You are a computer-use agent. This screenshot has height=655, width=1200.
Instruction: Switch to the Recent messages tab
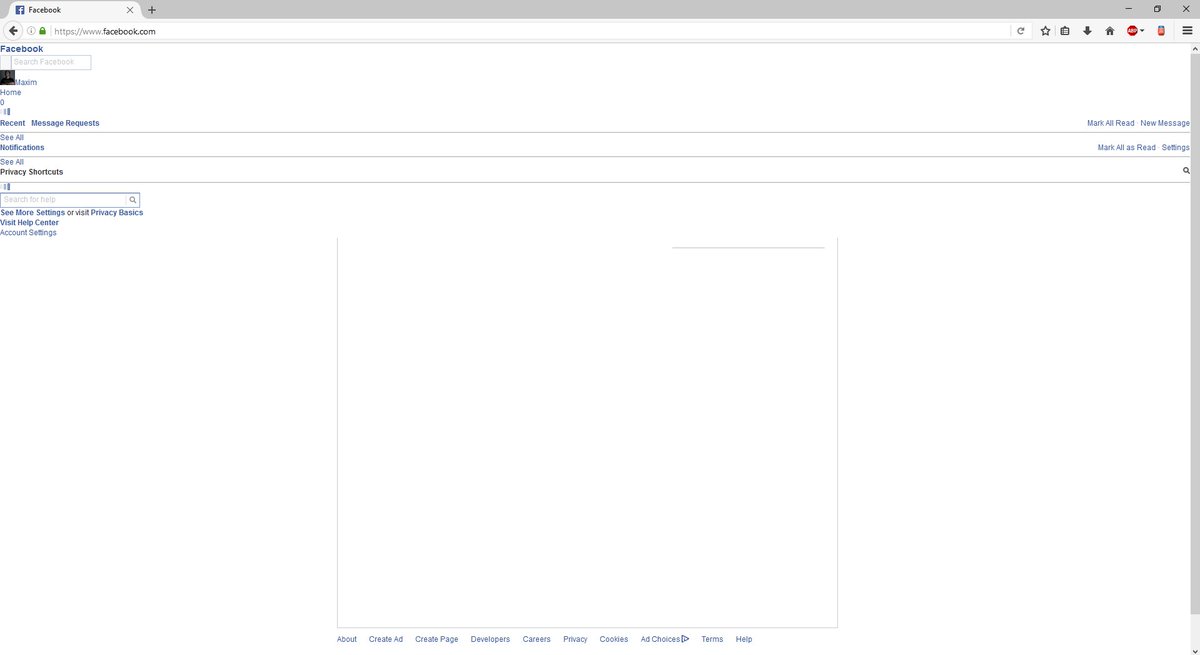[x=12, y=123]
